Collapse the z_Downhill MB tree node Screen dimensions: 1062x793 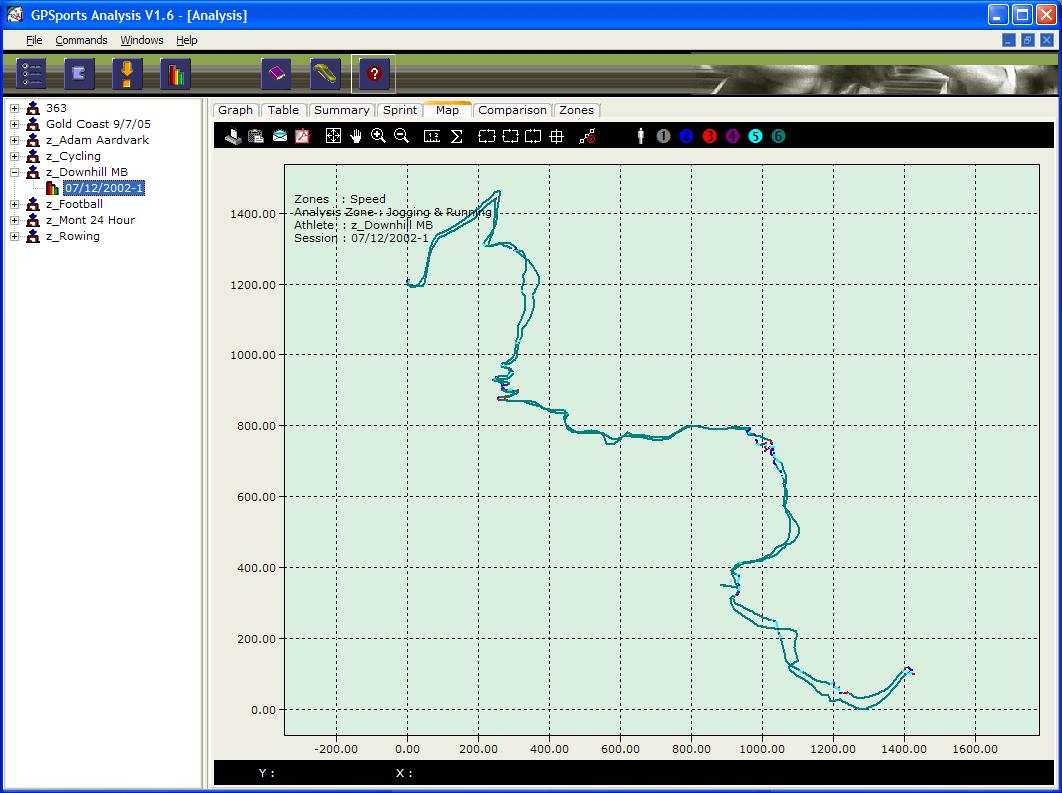15,172
